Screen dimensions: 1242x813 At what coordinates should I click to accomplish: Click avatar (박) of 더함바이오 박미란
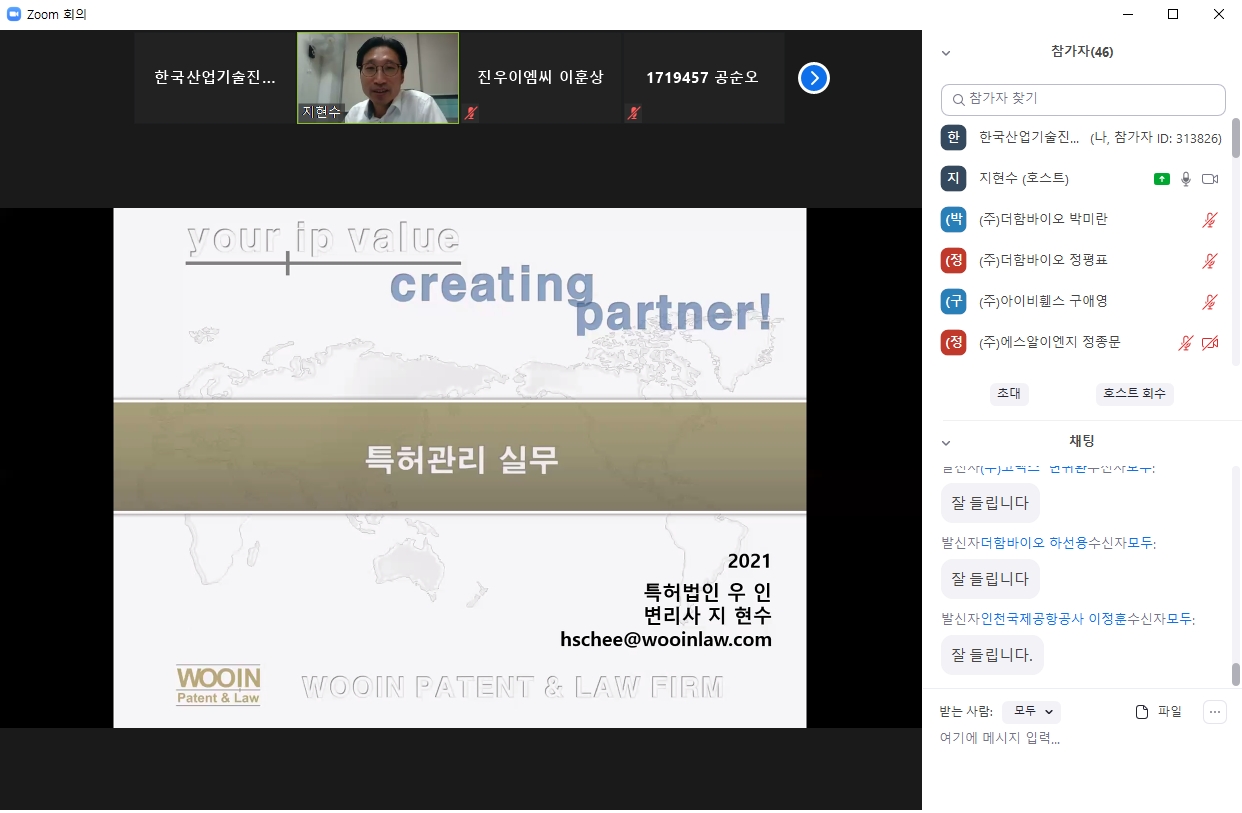coord(953,220)
